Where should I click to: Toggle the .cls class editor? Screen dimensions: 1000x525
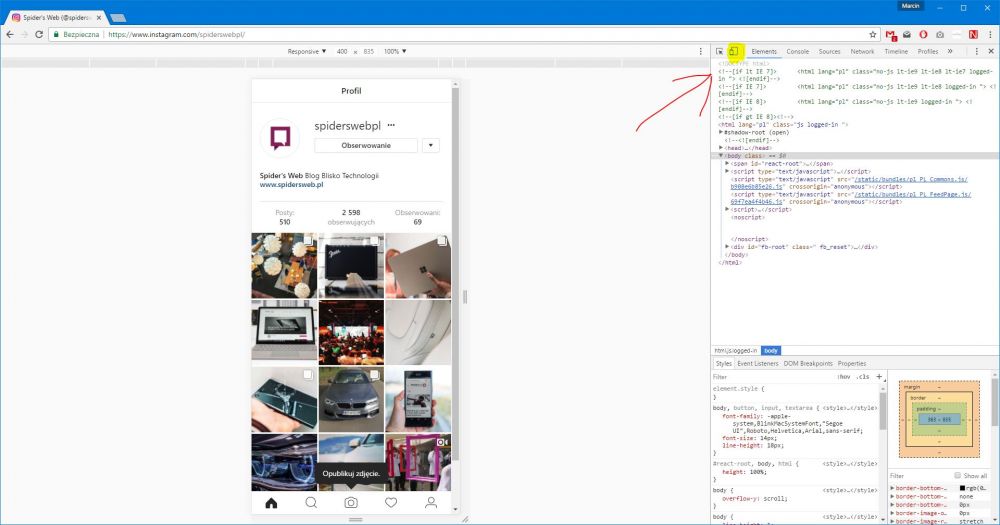(x=863, y=377)
